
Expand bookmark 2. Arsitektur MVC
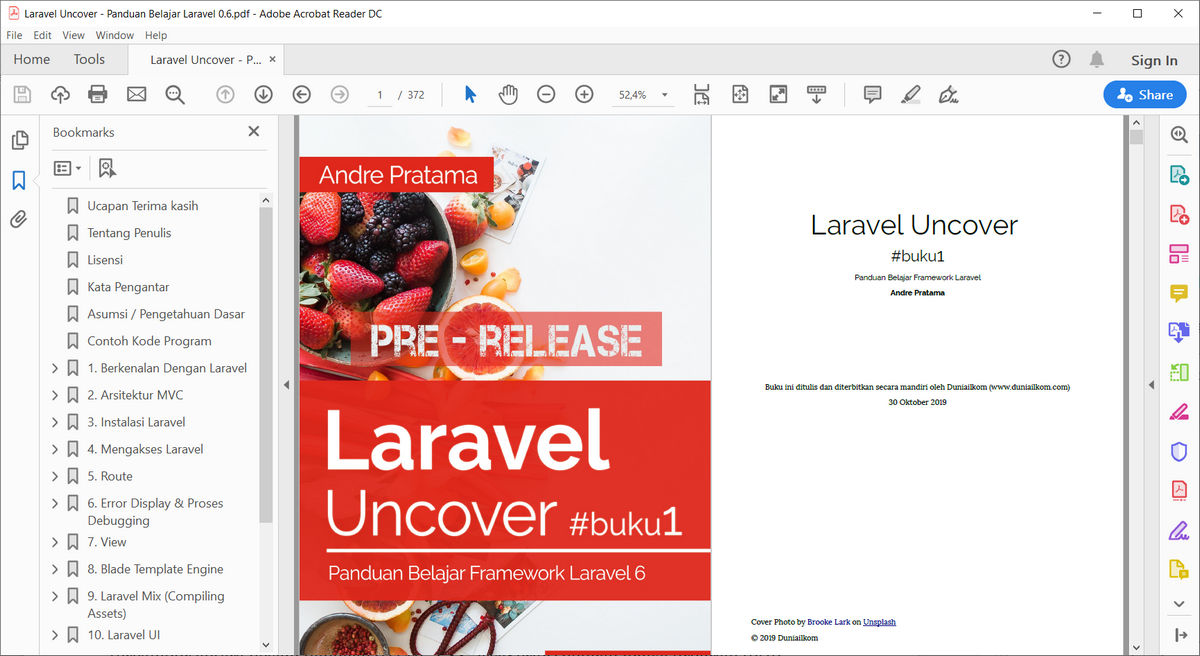point(55,395)
